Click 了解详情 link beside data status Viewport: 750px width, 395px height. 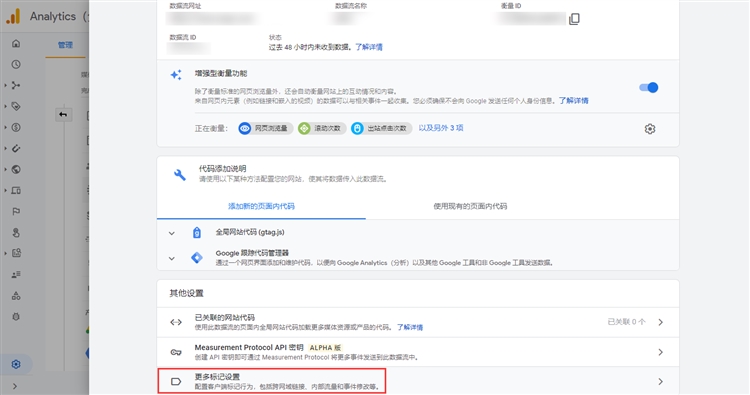[x=369, y=47]
